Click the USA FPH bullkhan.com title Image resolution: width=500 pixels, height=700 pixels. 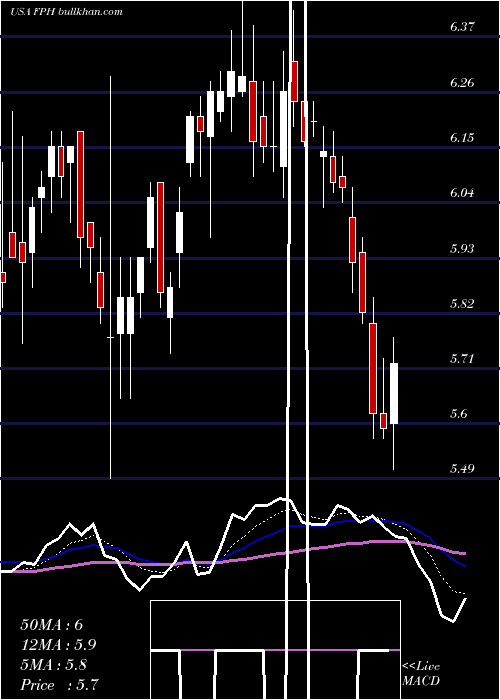point(66,11)
